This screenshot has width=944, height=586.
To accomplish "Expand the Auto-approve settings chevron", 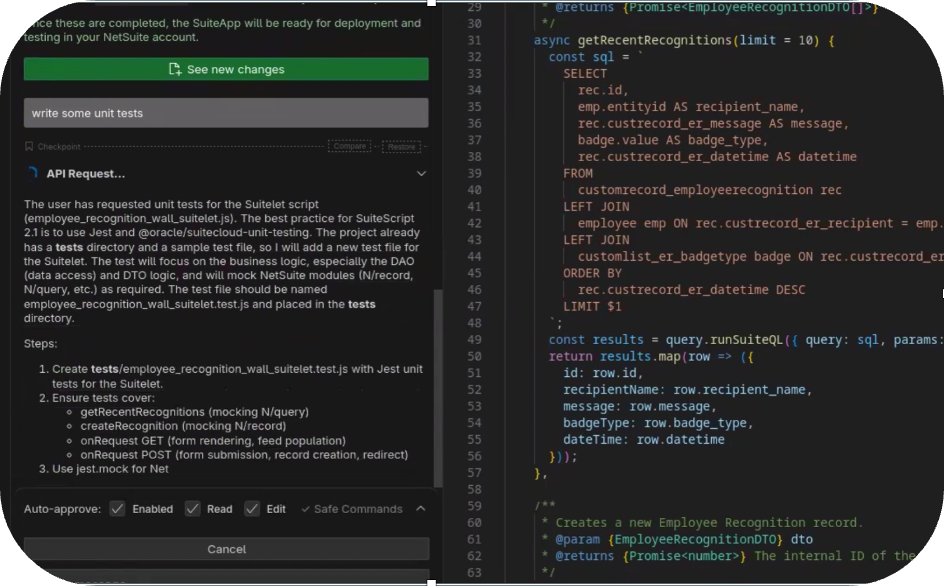I will (x=421, y=509).
